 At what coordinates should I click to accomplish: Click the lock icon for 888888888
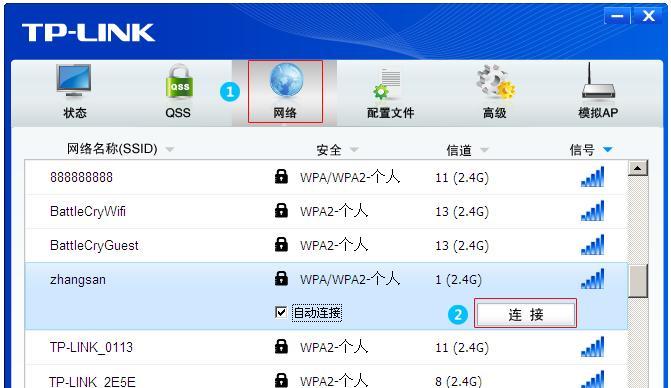[x=281, y=176]
